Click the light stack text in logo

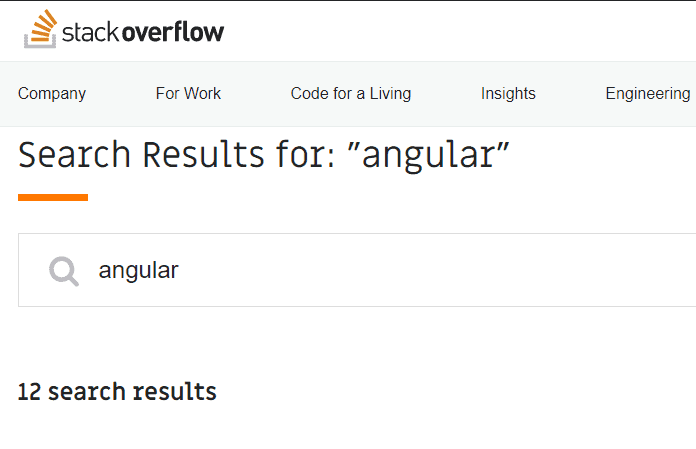point(91,33)
